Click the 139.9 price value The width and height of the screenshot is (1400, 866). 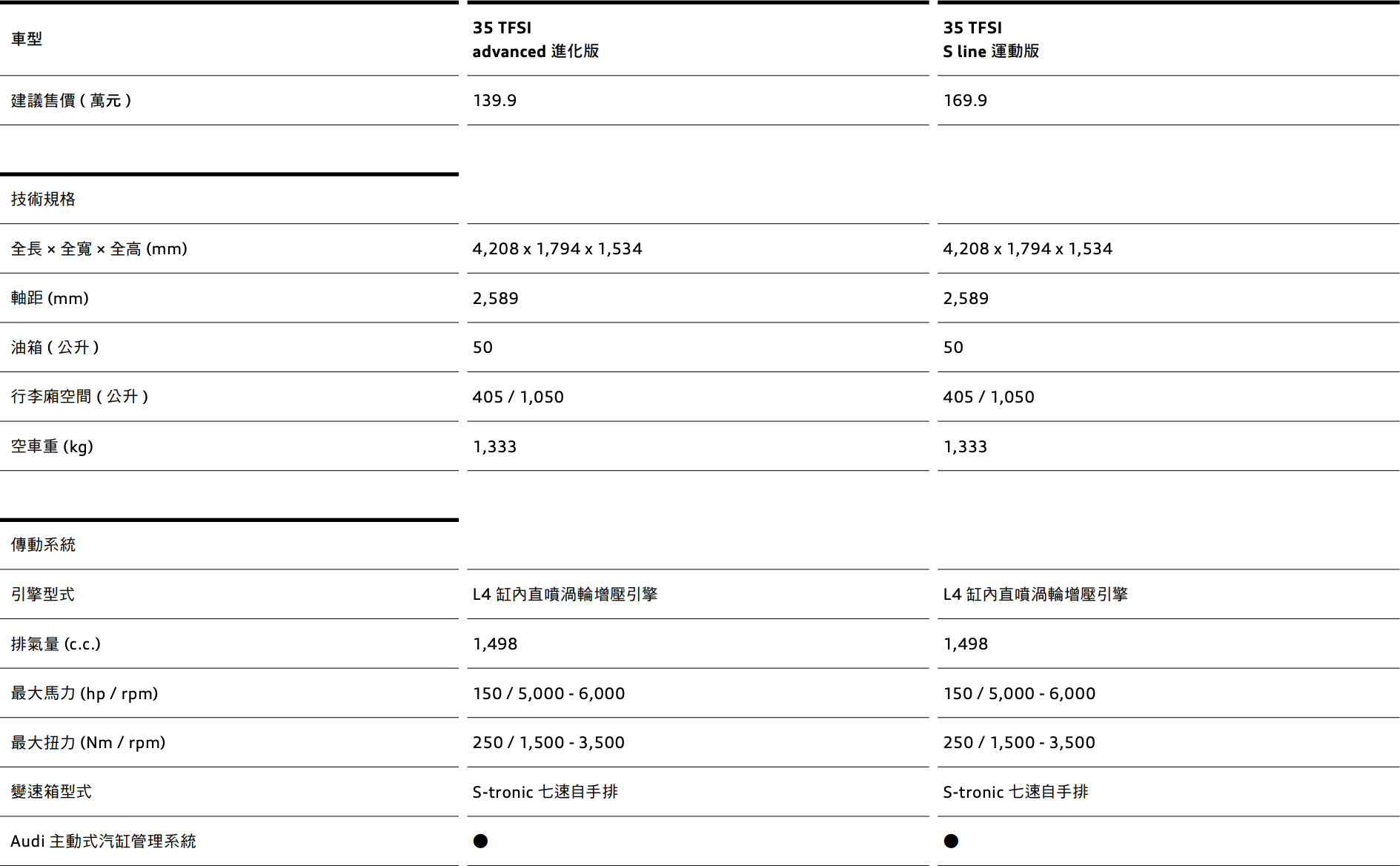tap(494, 100)
